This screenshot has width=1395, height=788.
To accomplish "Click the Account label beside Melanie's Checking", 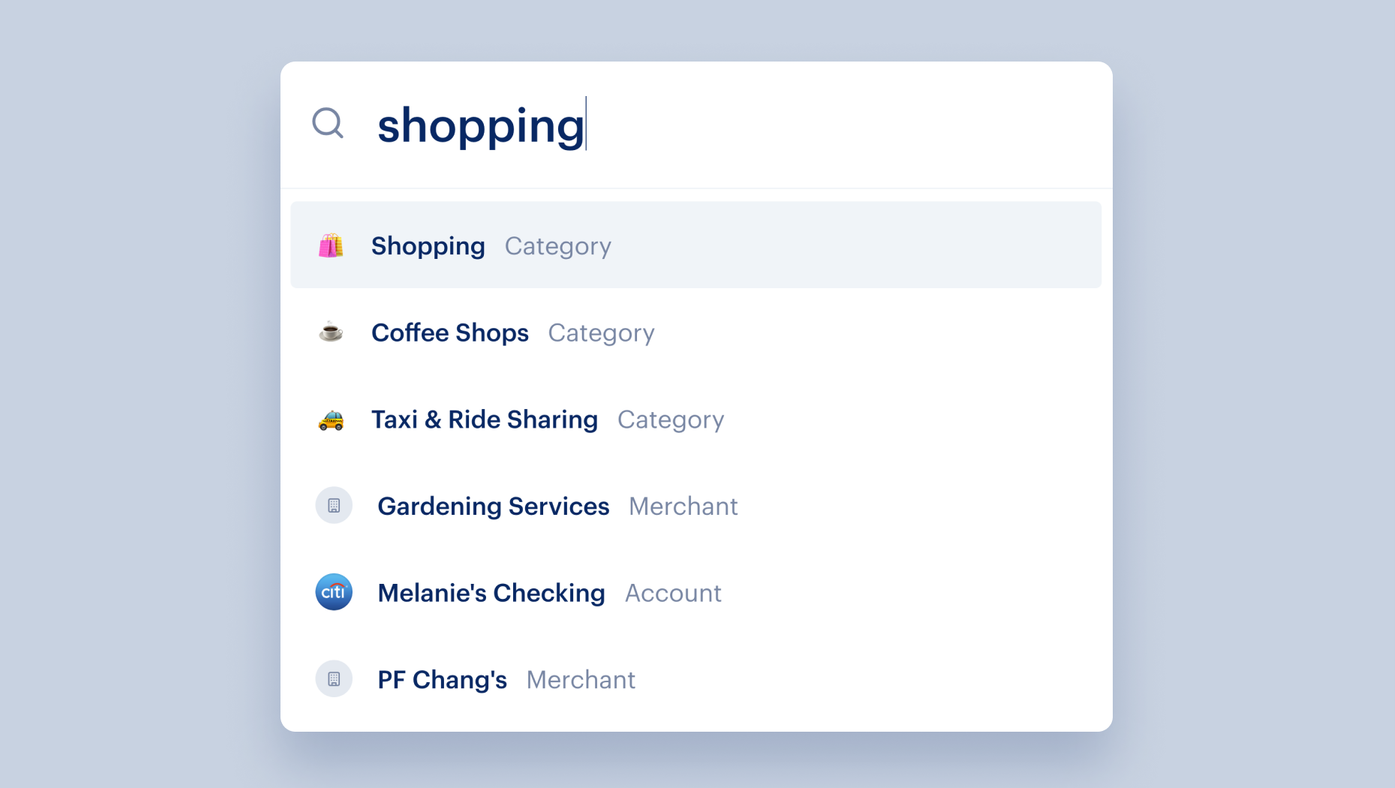I will (x=673, y=593).
